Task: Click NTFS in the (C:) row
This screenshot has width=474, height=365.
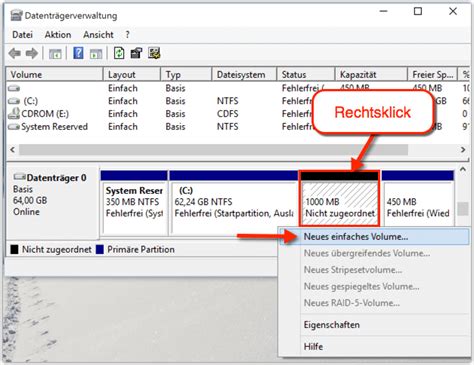Action: click(228, 101)
